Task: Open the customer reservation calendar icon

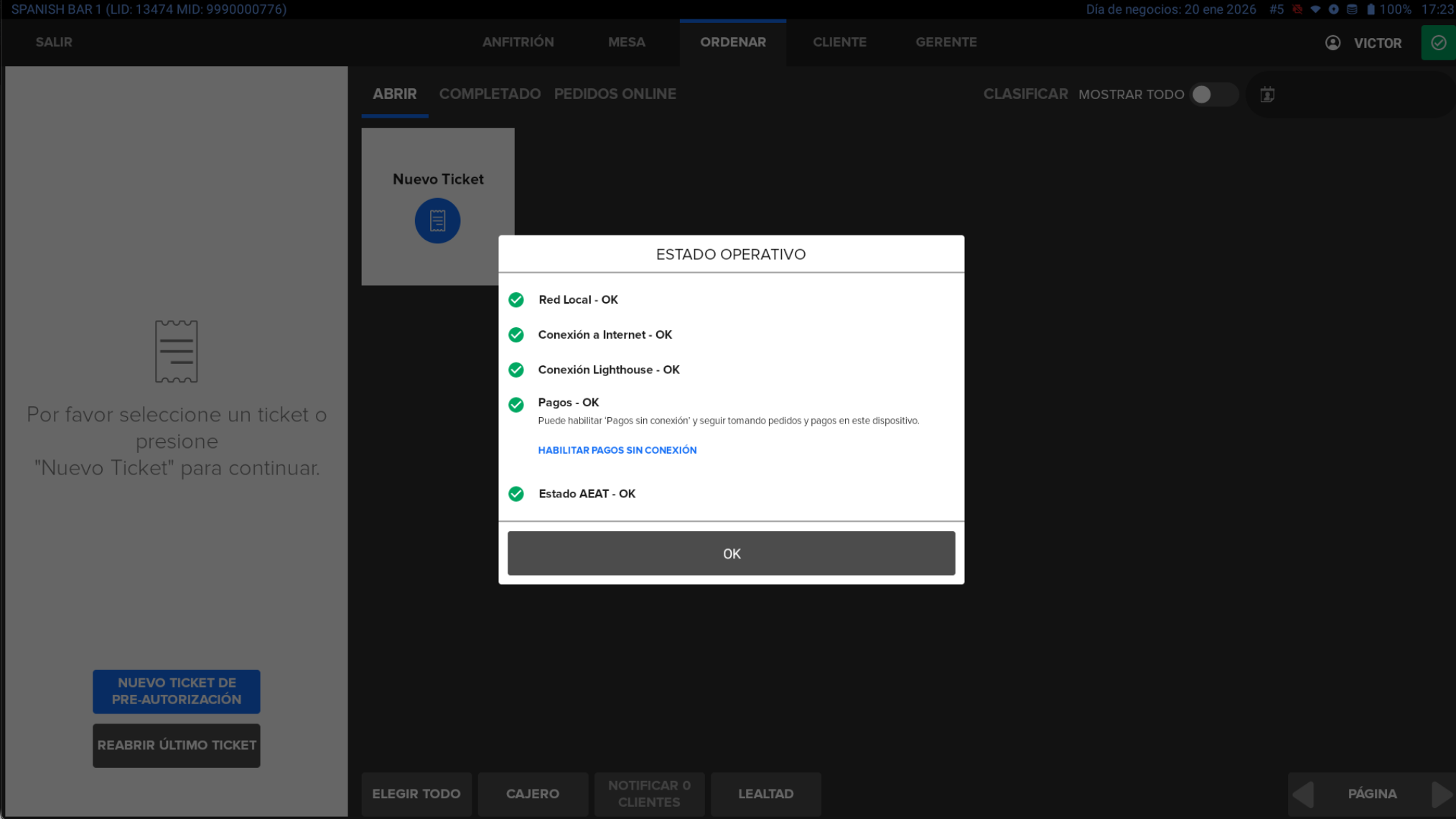Action: coord(1266,94)
